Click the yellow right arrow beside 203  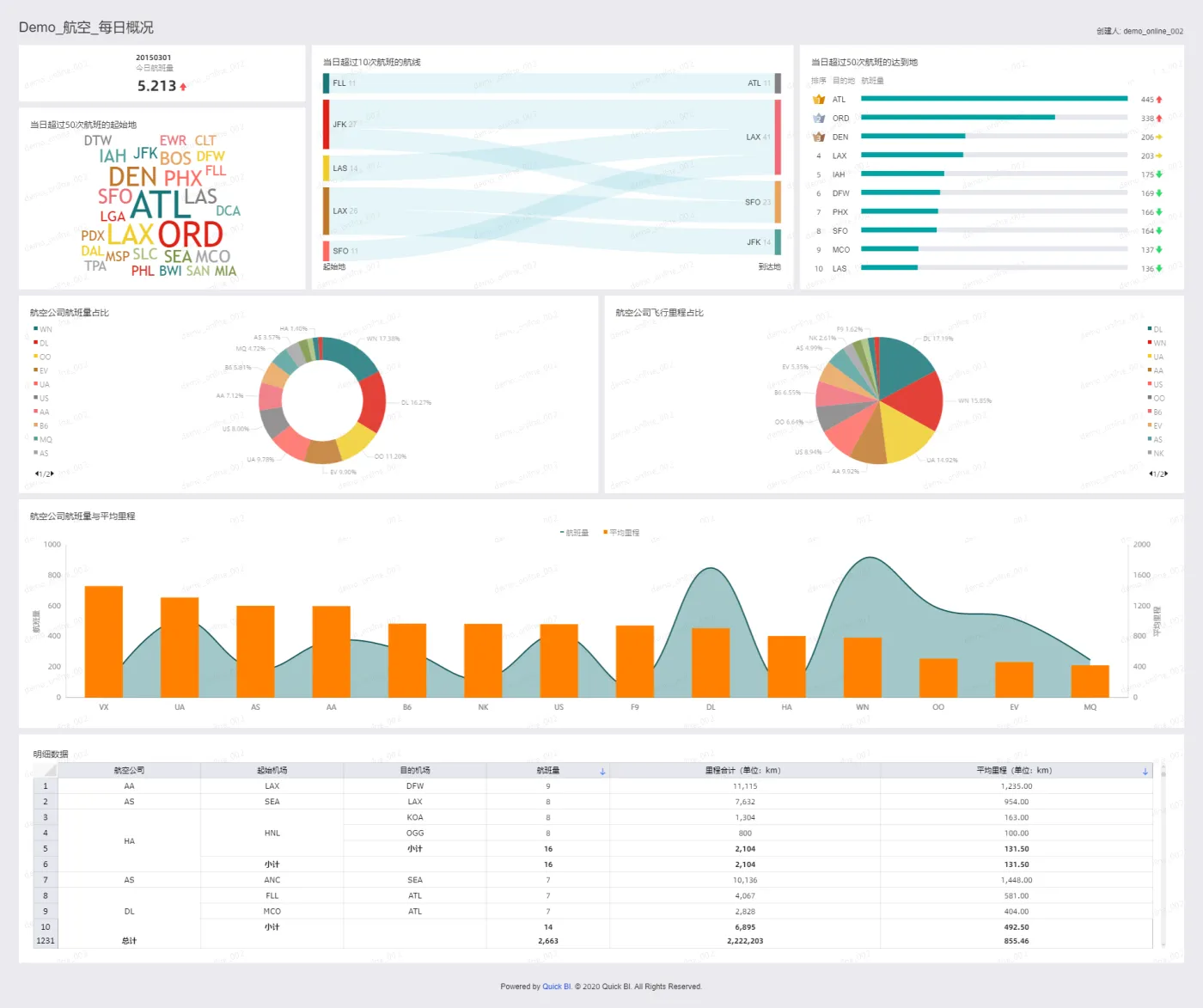tap(1159, 156)
